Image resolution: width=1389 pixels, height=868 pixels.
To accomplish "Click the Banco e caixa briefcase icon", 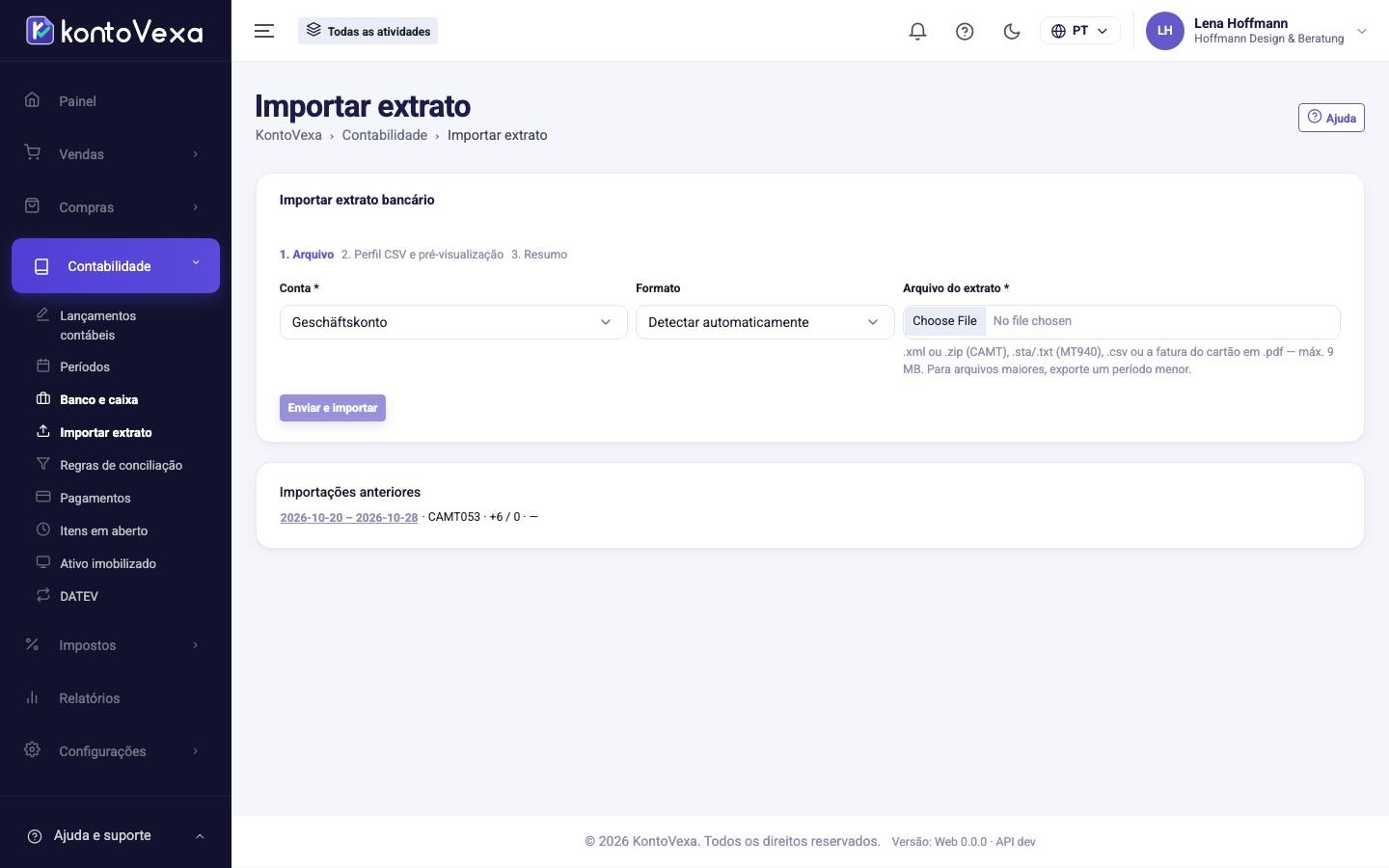I will (x=42, y=398).
